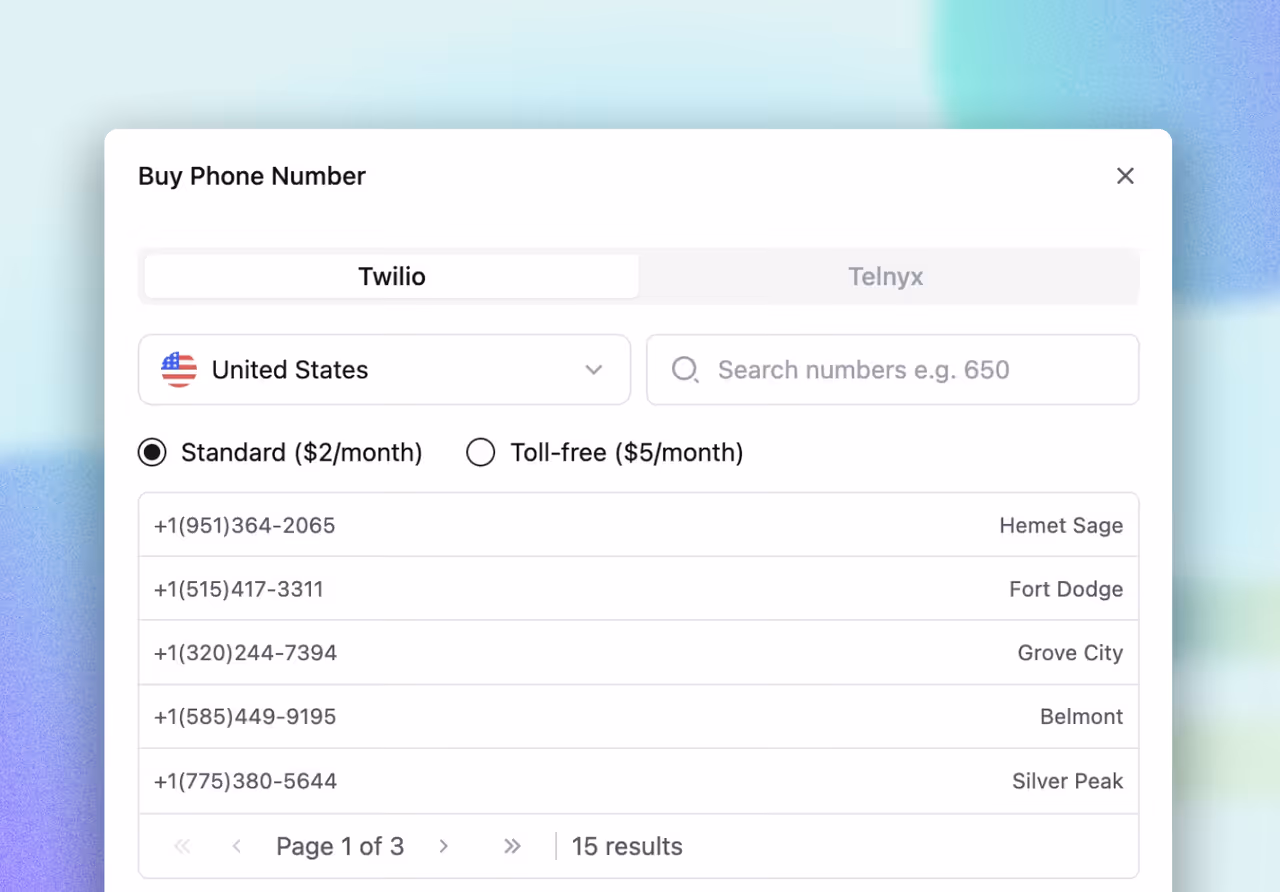Go to the previous results page
The image size is (1280, 892).
point(237,846)
